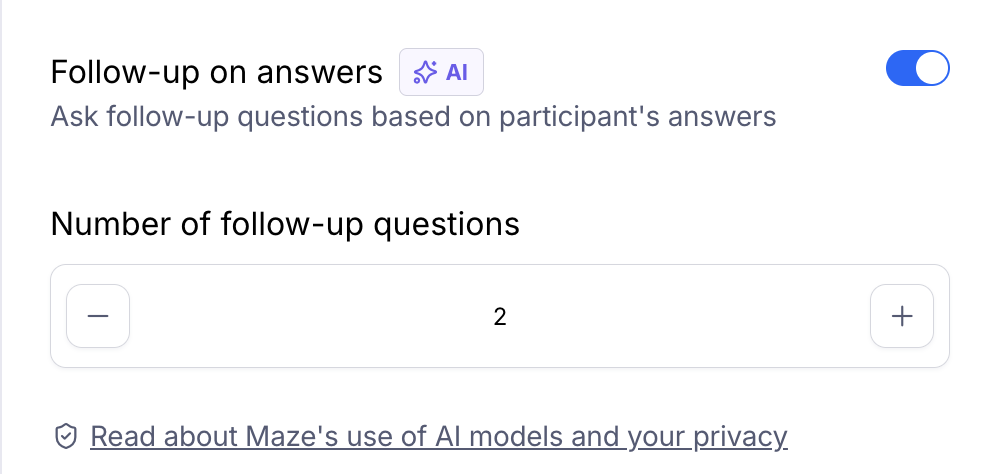Click the follow-up count value 2
The image size is (994, 474).
point(500,317)
